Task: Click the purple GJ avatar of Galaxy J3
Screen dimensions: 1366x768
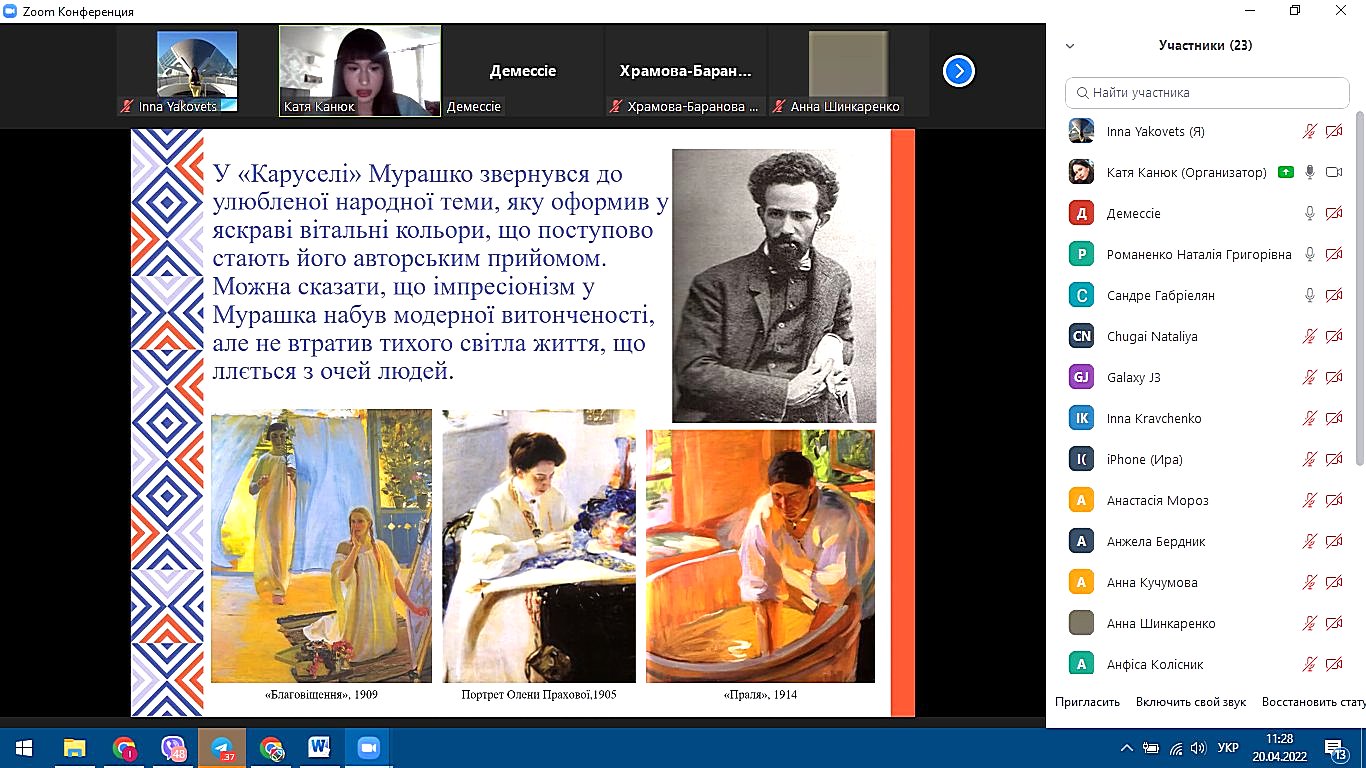Action: coord(1081,377)
